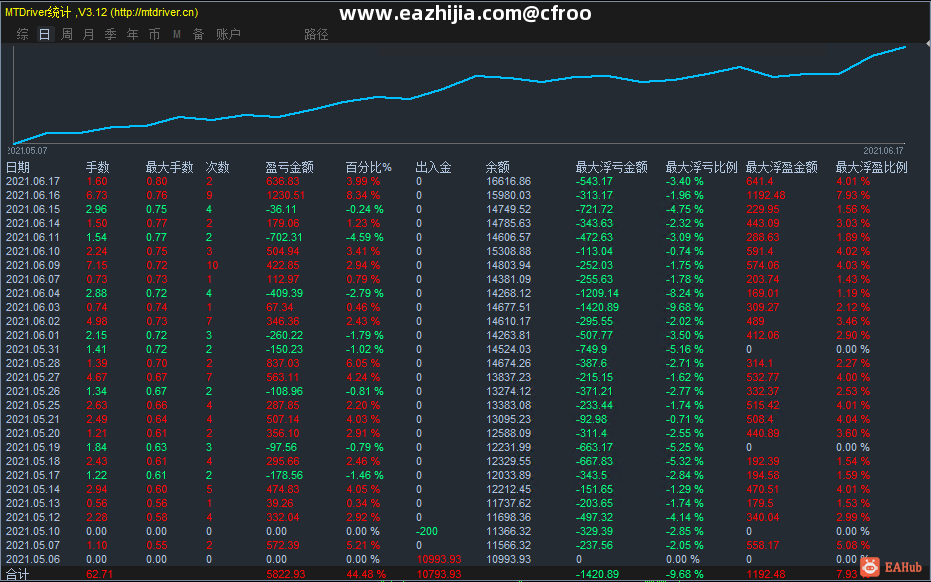Screen dimensions: 931x582
Task: Switch to the 账户 account tab
Action: 228,34
